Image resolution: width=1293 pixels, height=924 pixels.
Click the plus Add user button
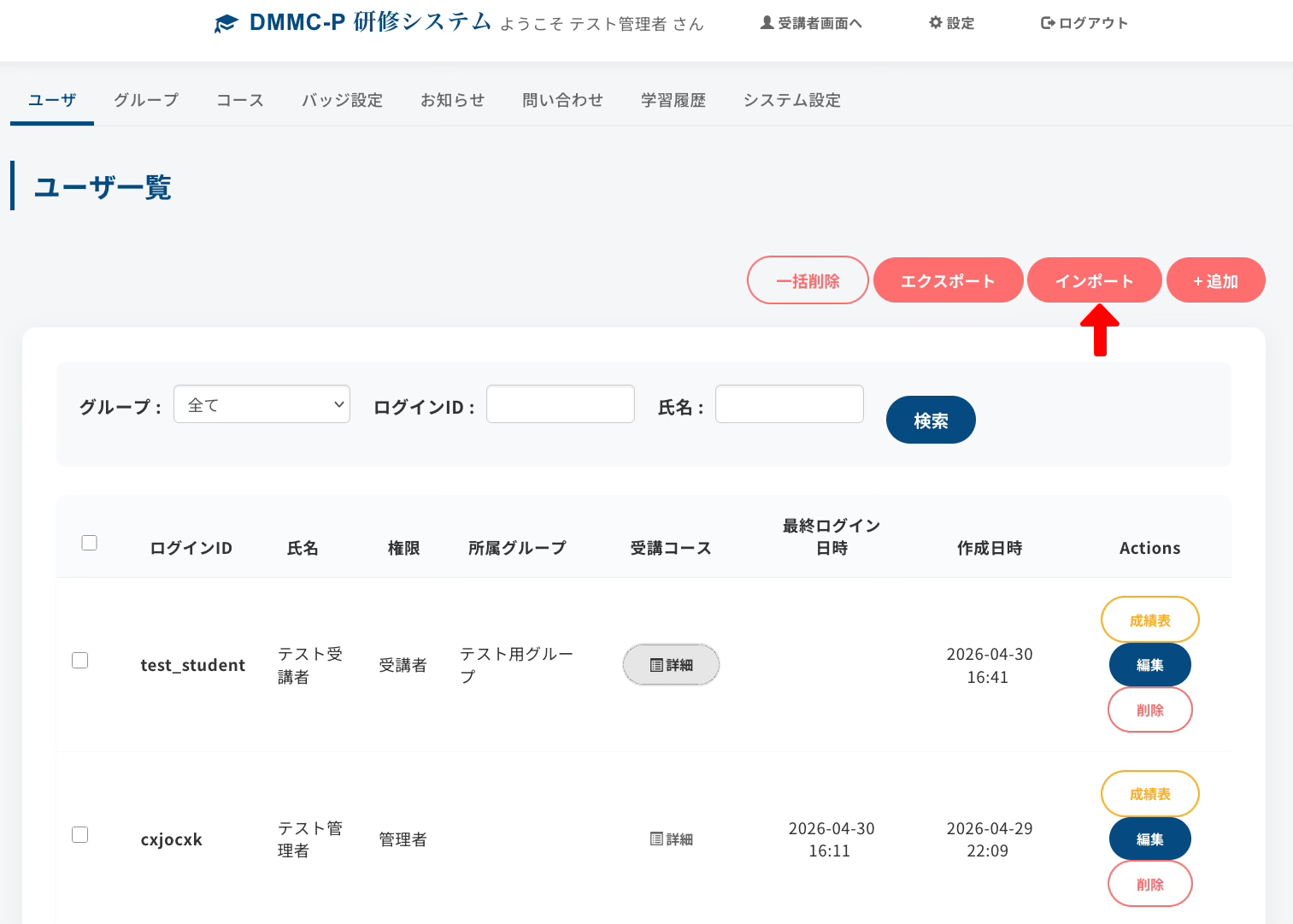[x=1215, y=281]
